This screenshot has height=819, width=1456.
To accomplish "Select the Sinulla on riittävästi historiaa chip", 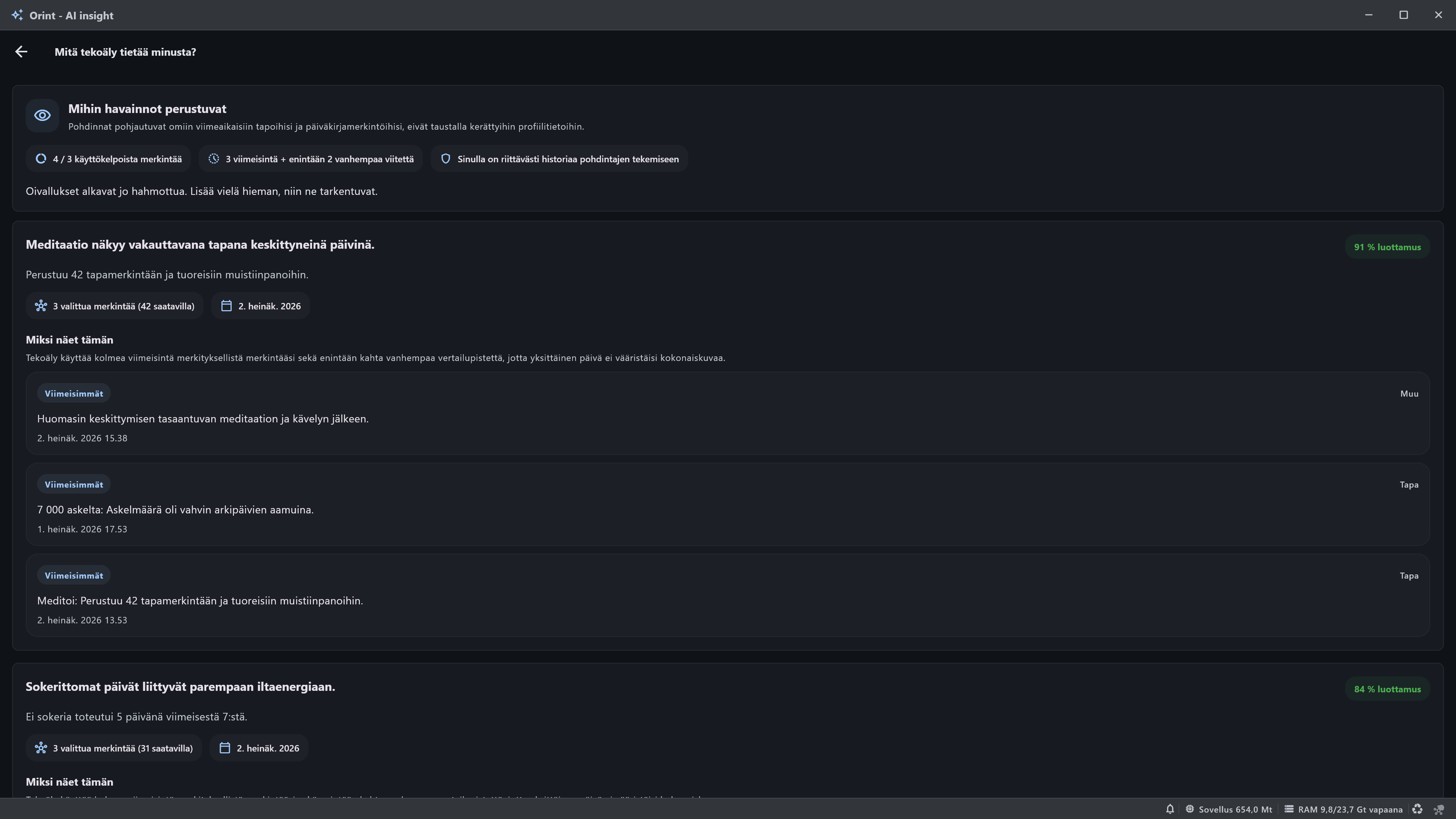I will 559,159.
